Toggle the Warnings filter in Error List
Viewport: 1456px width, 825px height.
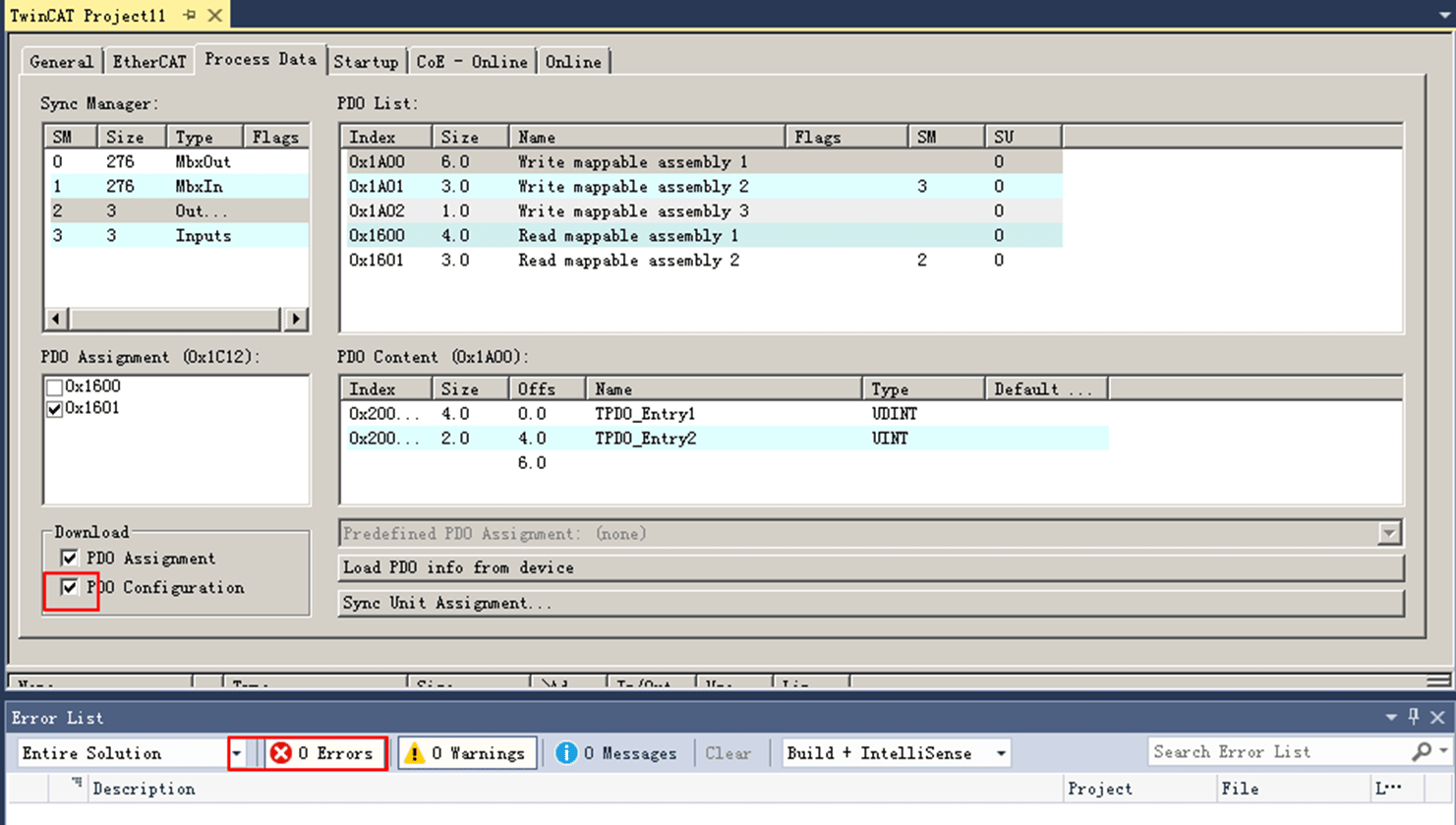pyautogui.click(x=467, y=753)
